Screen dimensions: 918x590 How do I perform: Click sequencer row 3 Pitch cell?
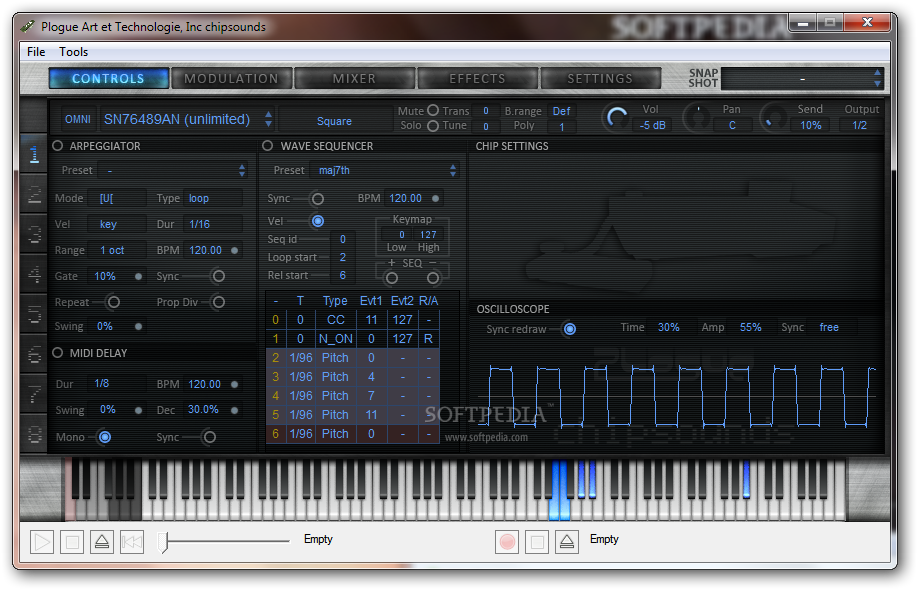335,377
